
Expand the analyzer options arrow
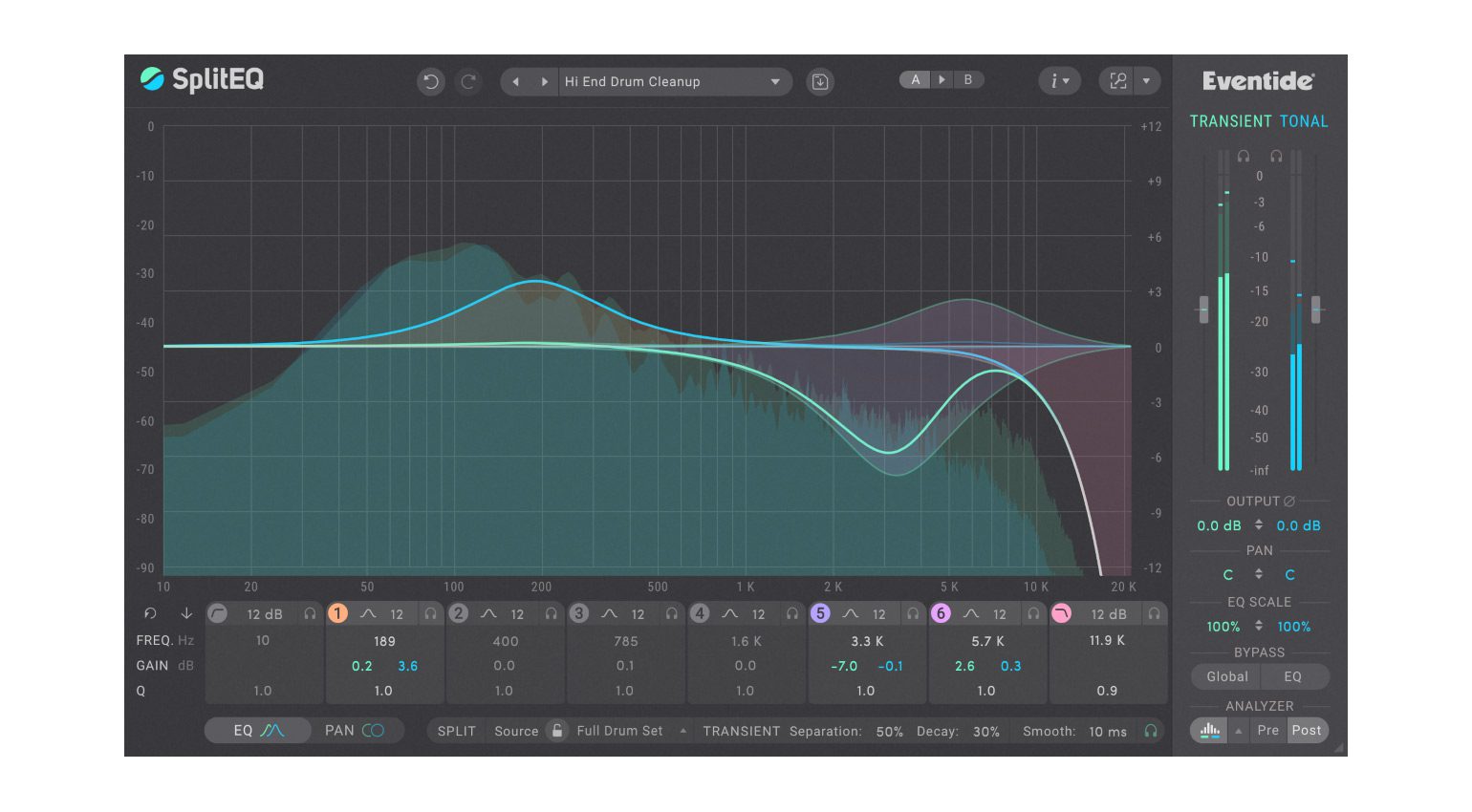click(x=1239, y=731)
